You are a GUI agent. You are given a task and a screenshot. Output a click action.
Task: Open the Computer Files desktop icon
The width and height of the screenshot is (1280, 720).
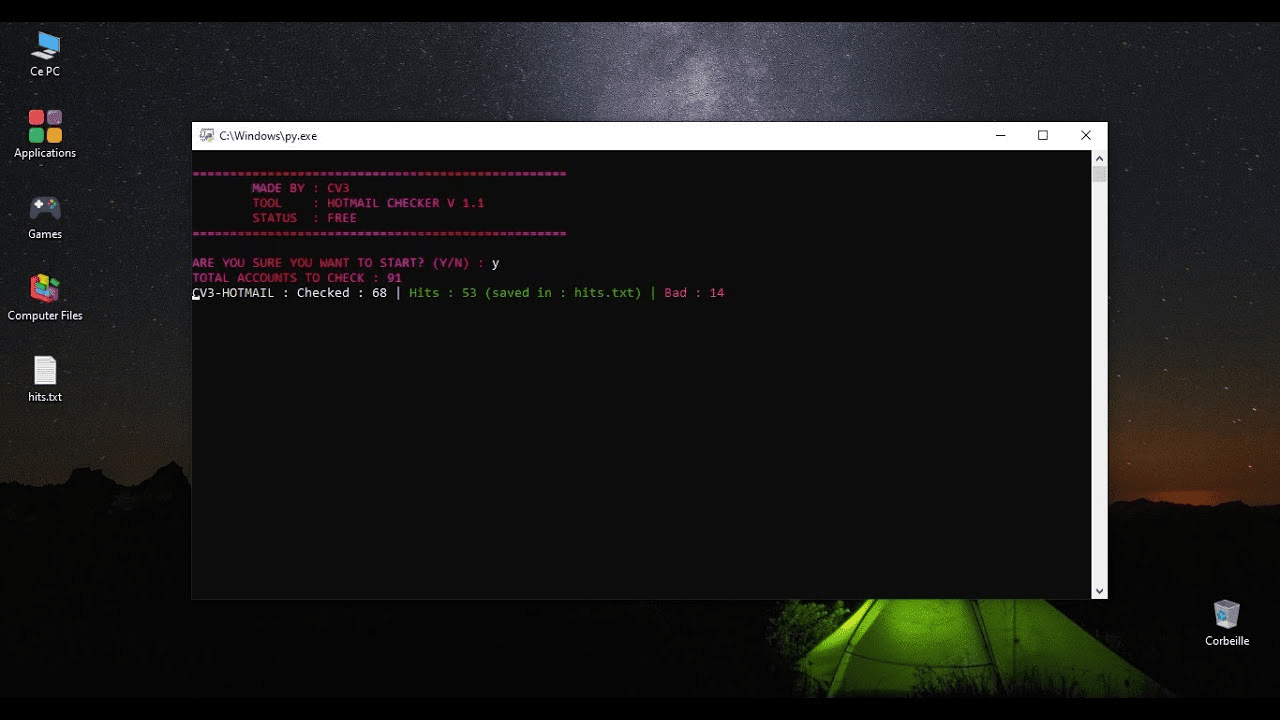pyautogui.click(x=45, y=297)
